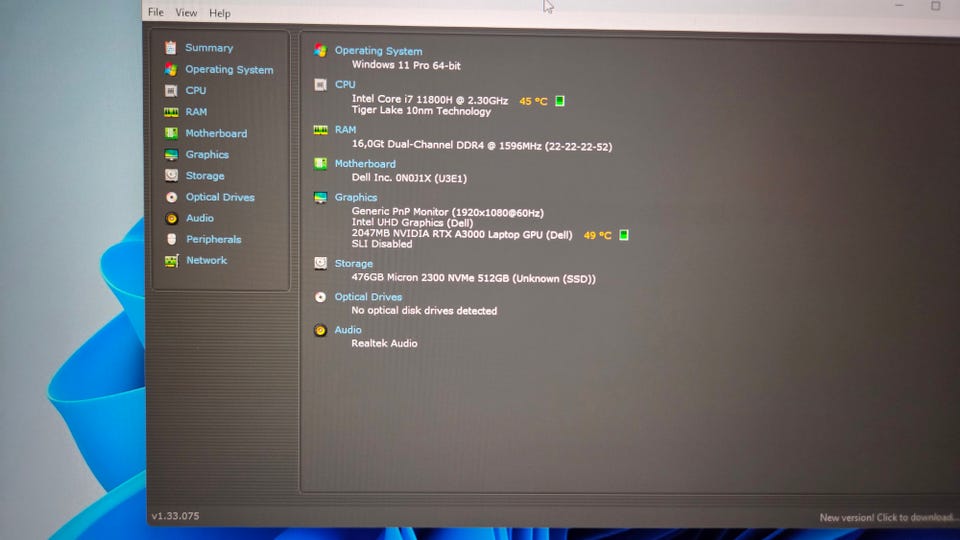Follow the Graphics heading link in summary
Image resolution: width=960 pixels, height=540 pixels.
click(x=356, y=198)
